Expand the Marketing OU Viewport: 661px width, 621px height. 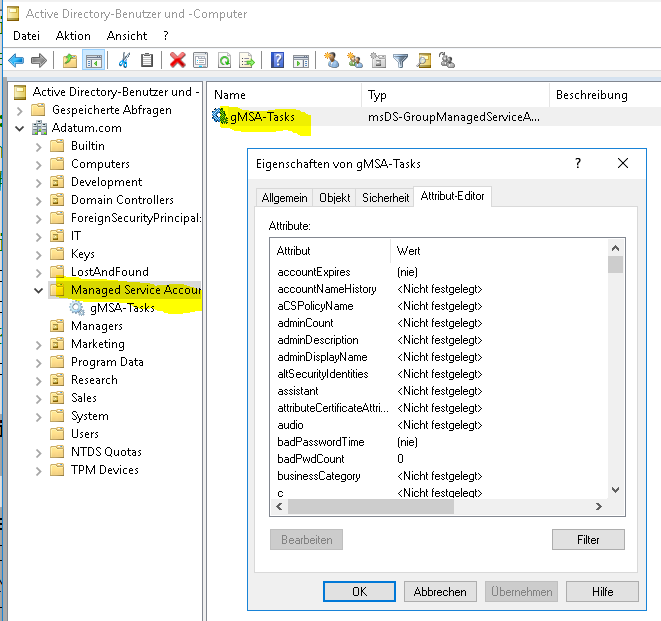38,345
